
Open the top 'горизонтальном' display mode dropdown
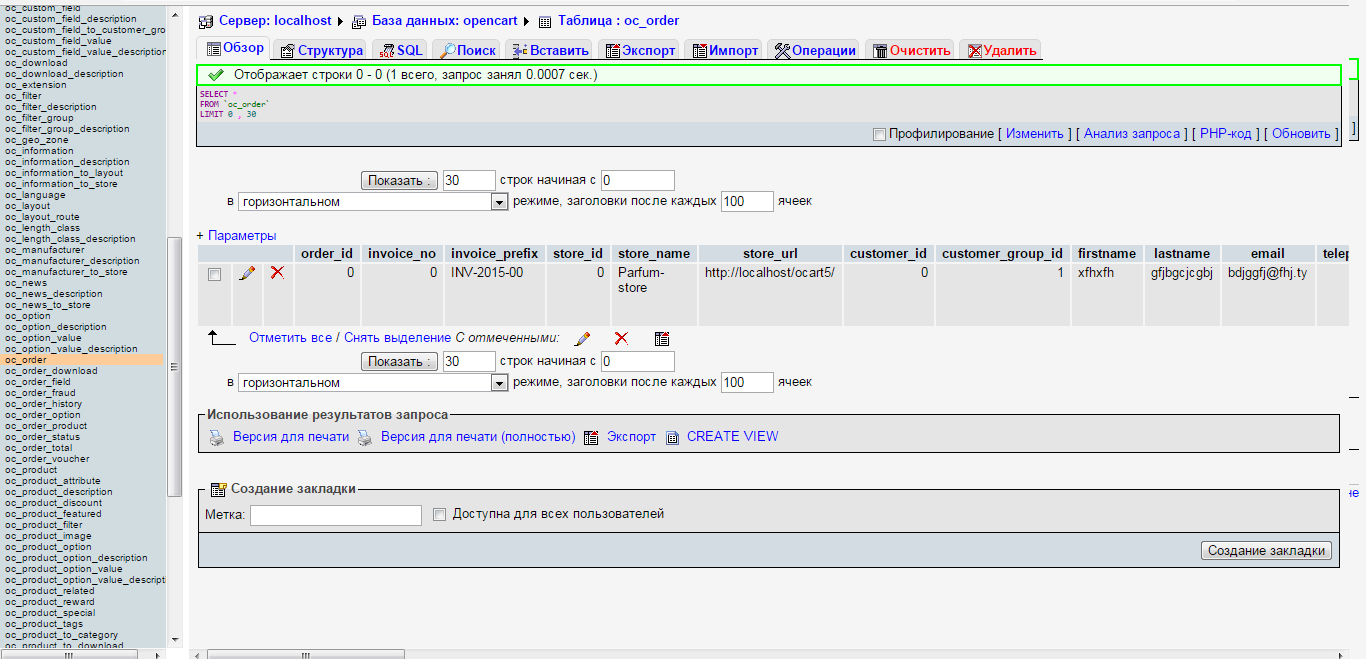499,202
